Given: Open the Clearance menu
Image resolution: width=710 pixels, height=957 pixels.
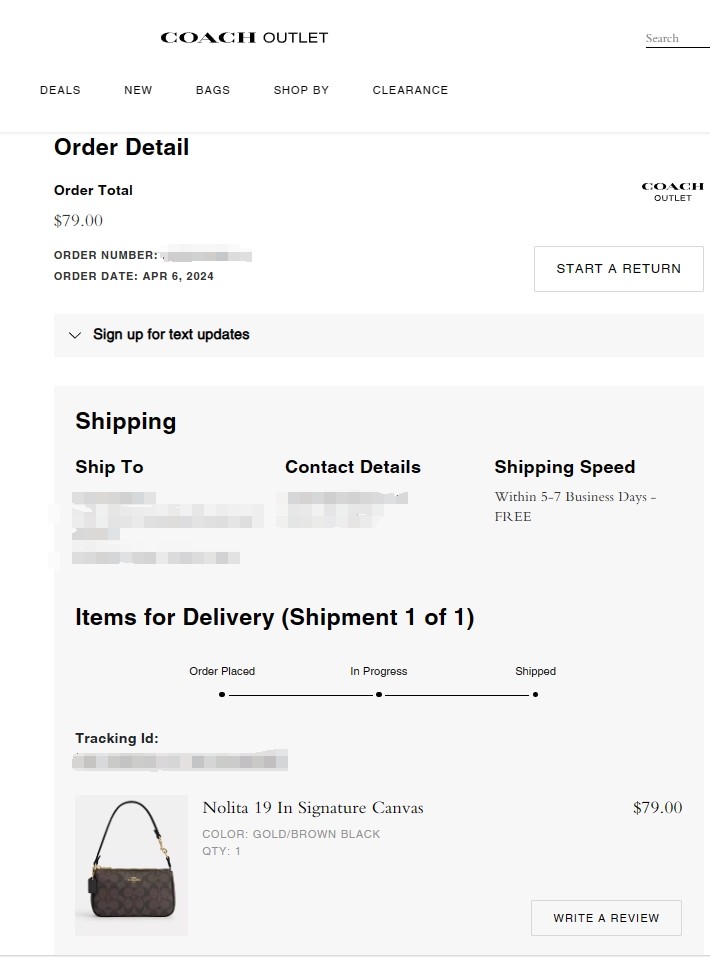Looking at the screenshot, I should 410,90.
